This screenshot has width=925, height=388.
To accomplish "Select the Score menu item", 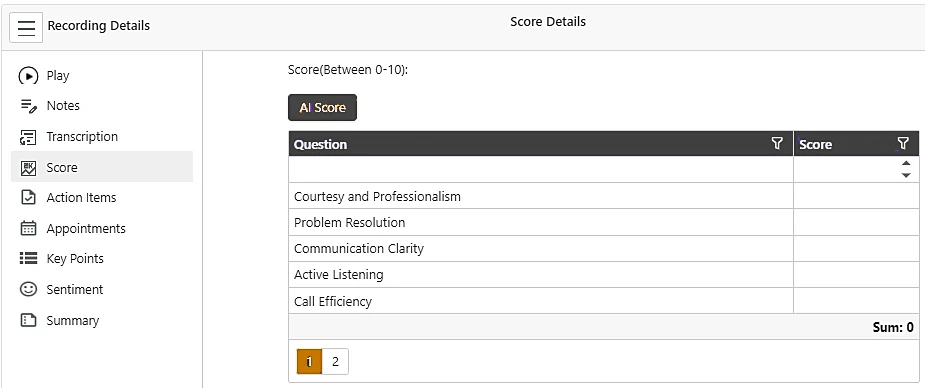I will pyautogui.click(x=101, y=167).
